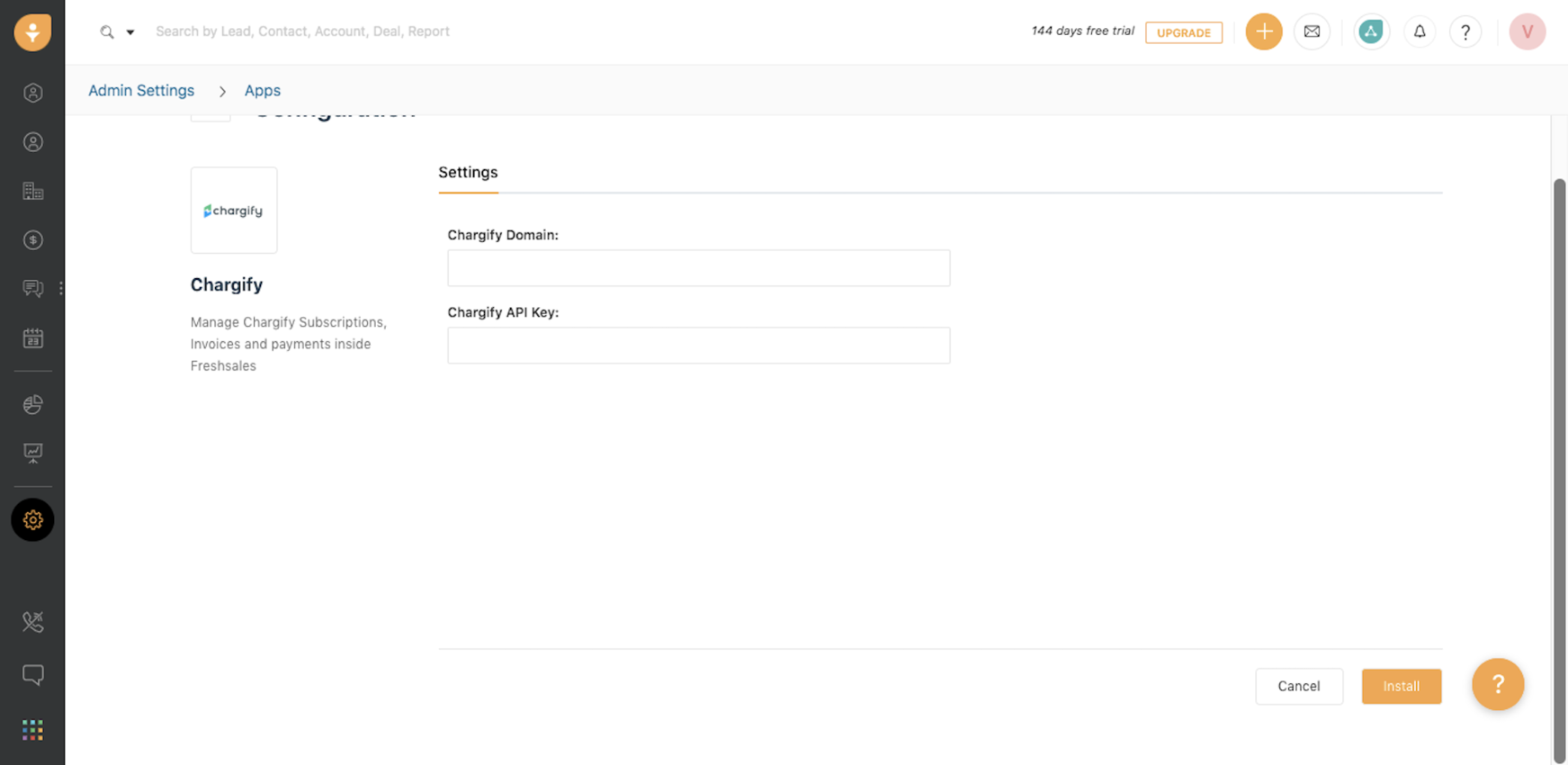This screenshot has height=765, width=1568.
Task: Open the Contacts icon in sidebar
Action: tap(33, 142)
